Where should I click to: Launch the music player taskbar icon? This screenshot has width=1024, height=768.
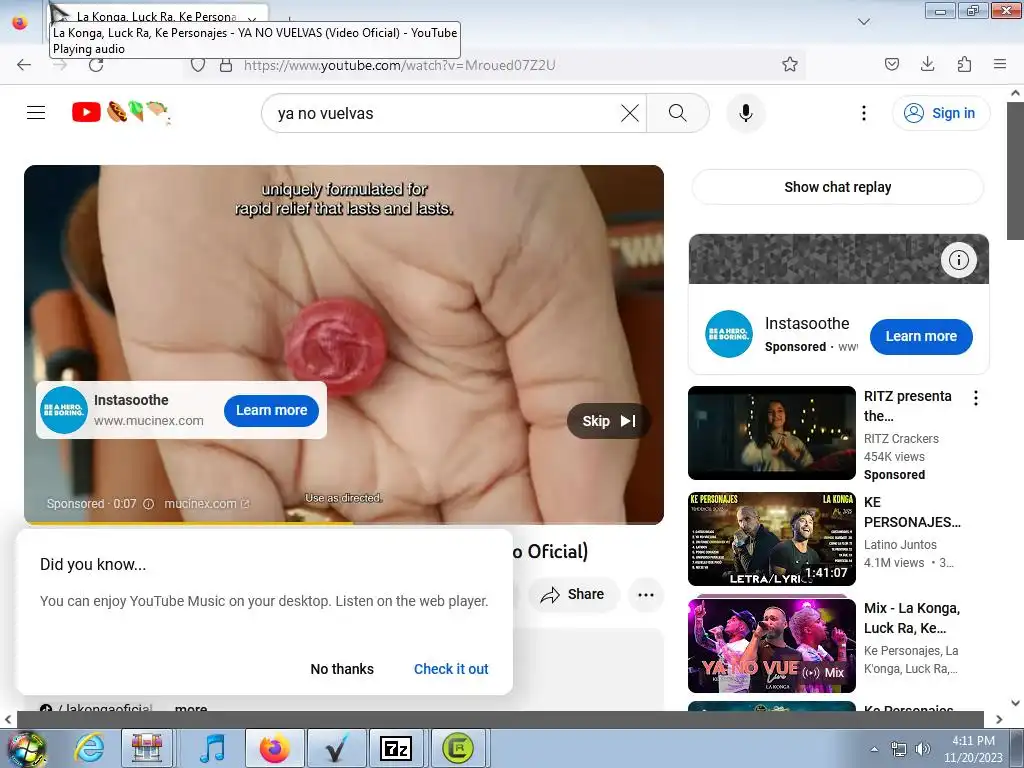click(212, 748)
